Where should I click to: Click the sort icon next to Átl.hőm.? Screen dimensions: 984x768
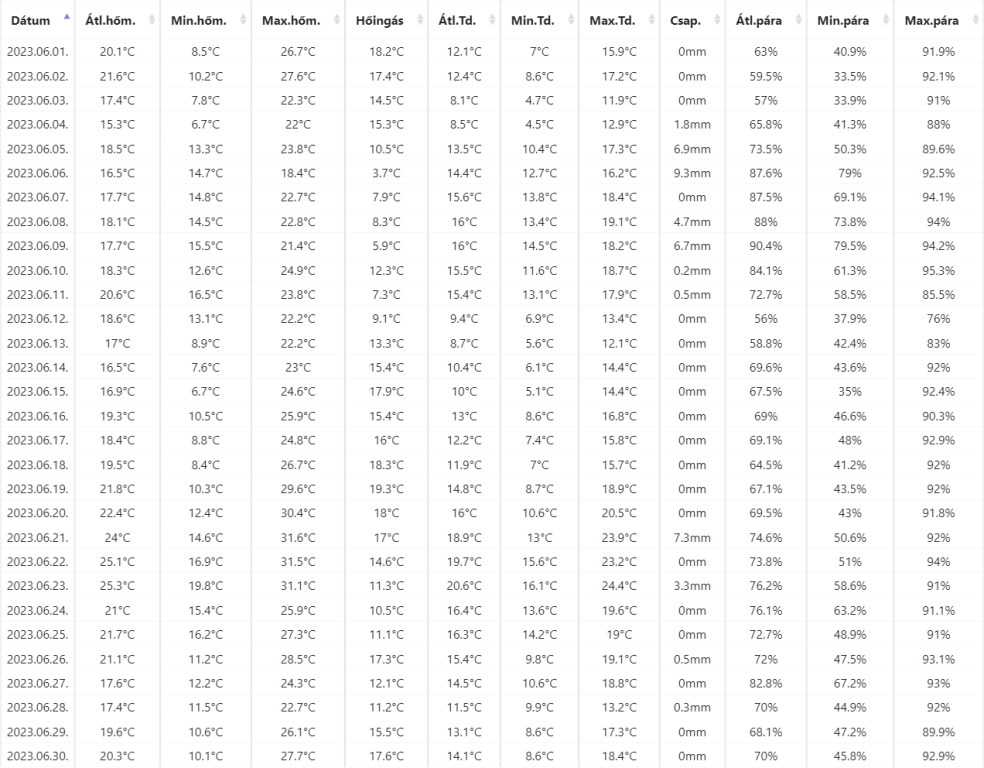tap(152, 20)
